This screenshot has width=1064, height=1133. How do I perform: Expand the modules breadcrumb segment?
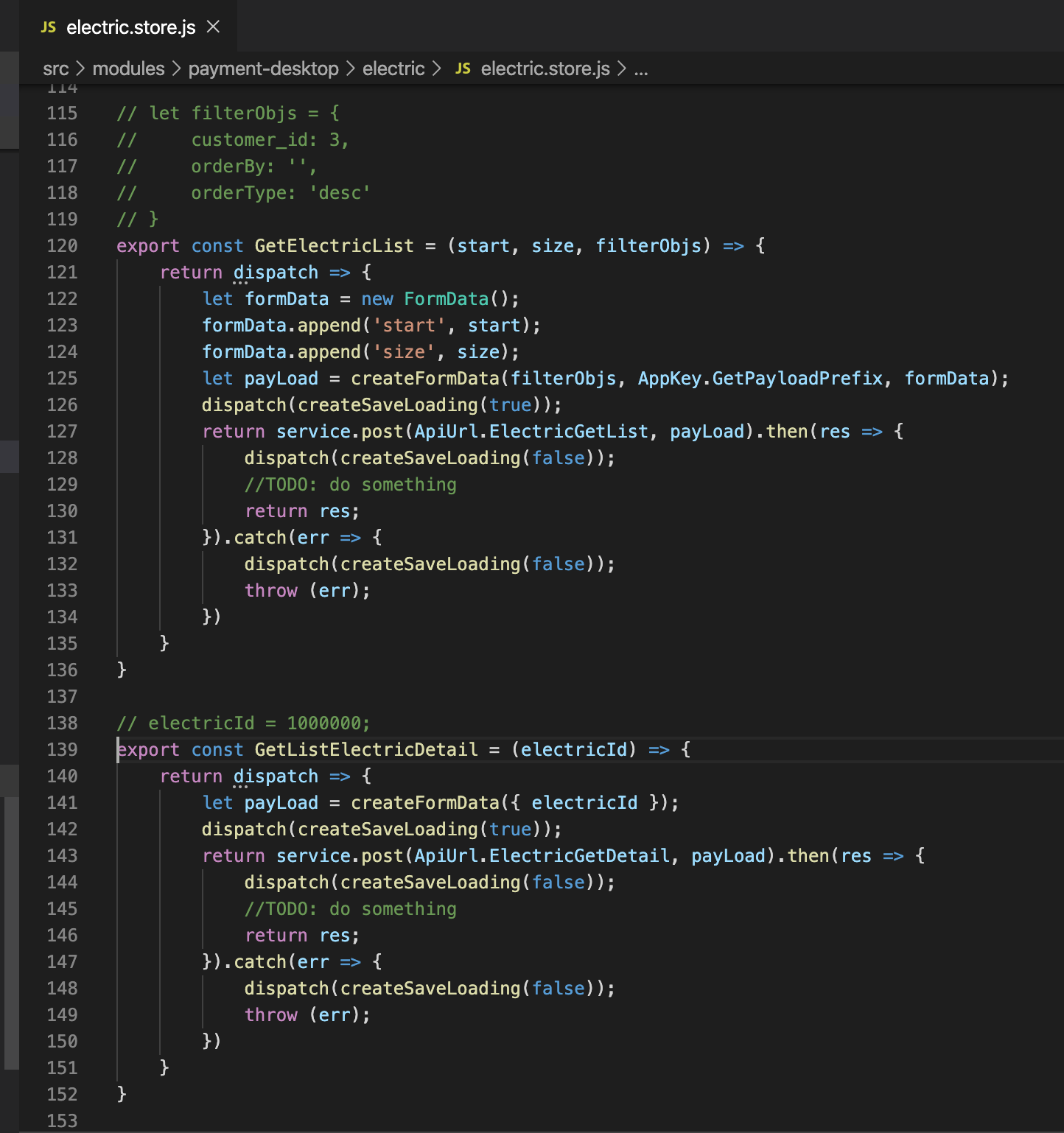[128, 69]
